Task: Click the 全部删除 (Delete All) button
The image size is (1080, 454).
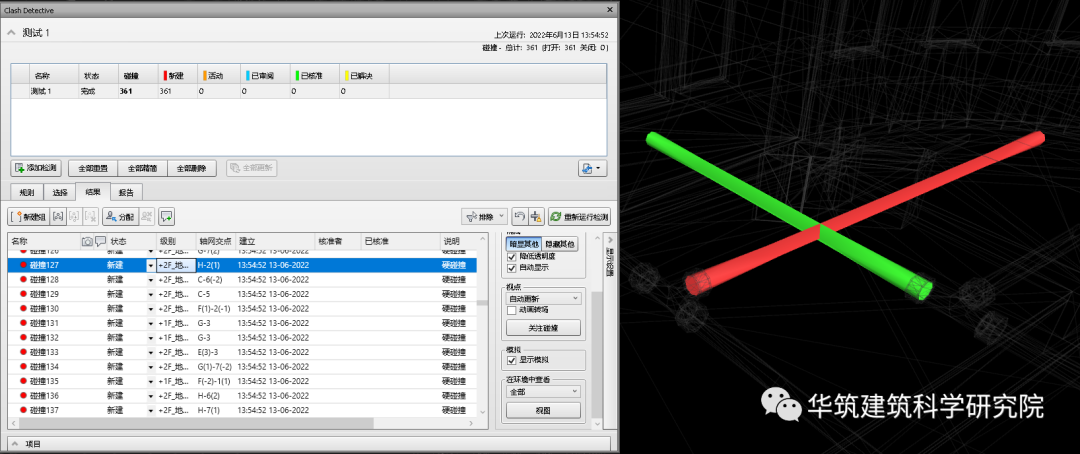Action: (192, 167)
